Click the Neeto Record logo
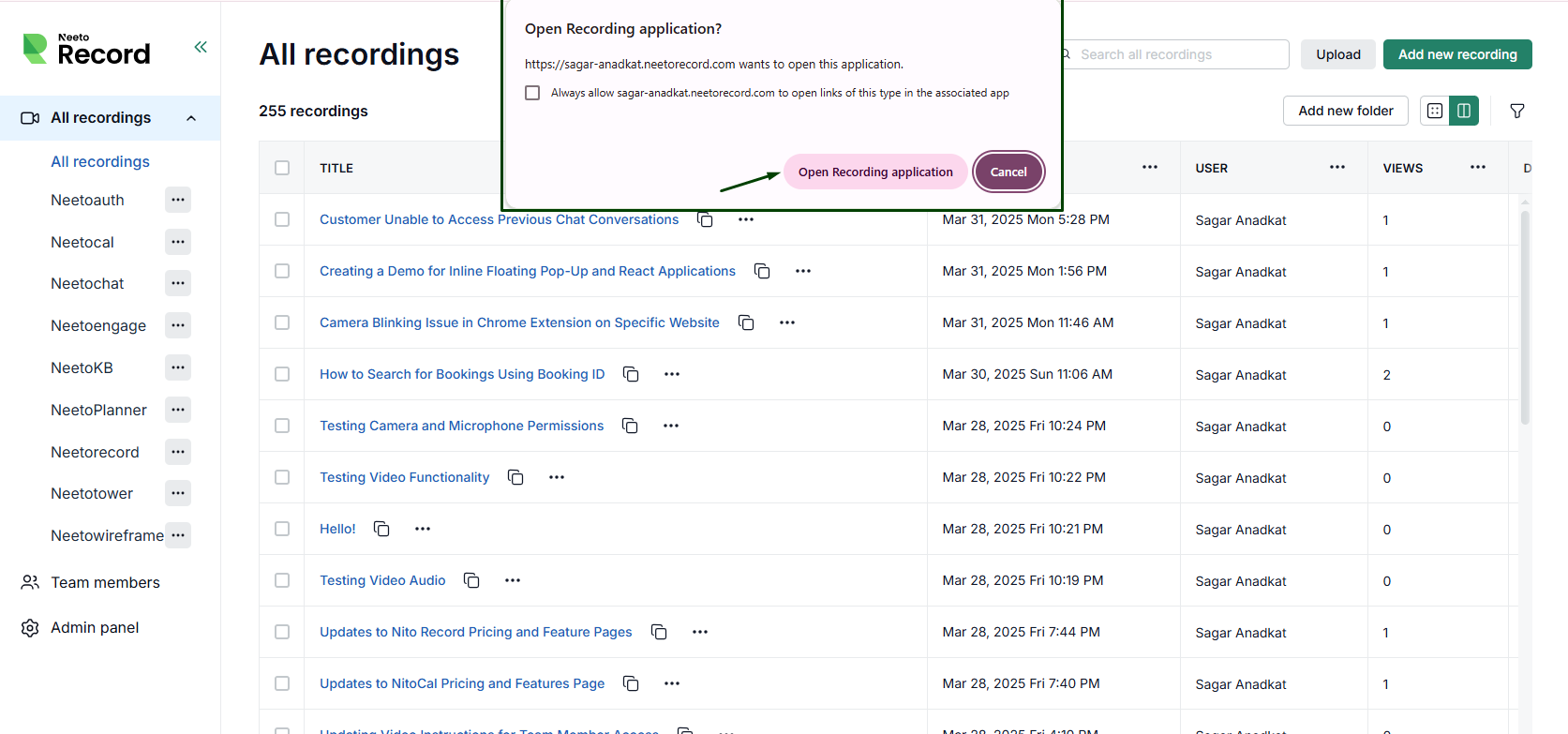The image size is (1568, 734). 86,50
